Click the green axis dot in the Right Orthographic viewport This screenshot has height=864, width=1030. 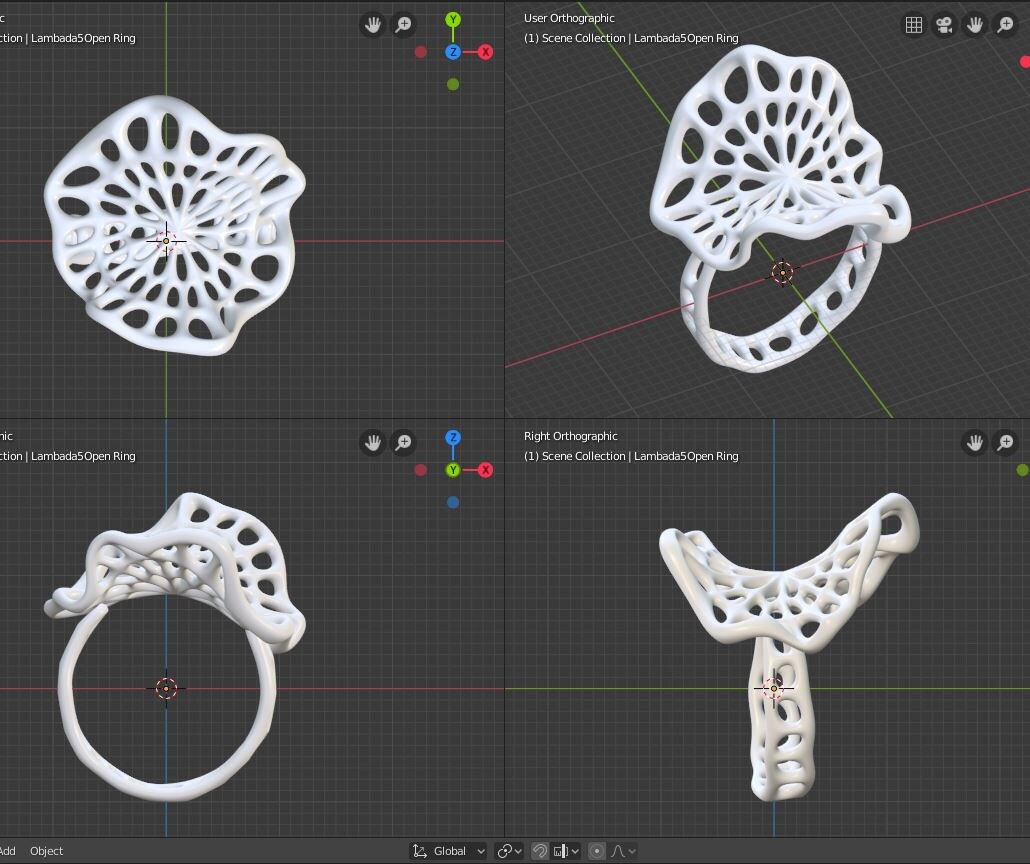[1023, 470]
